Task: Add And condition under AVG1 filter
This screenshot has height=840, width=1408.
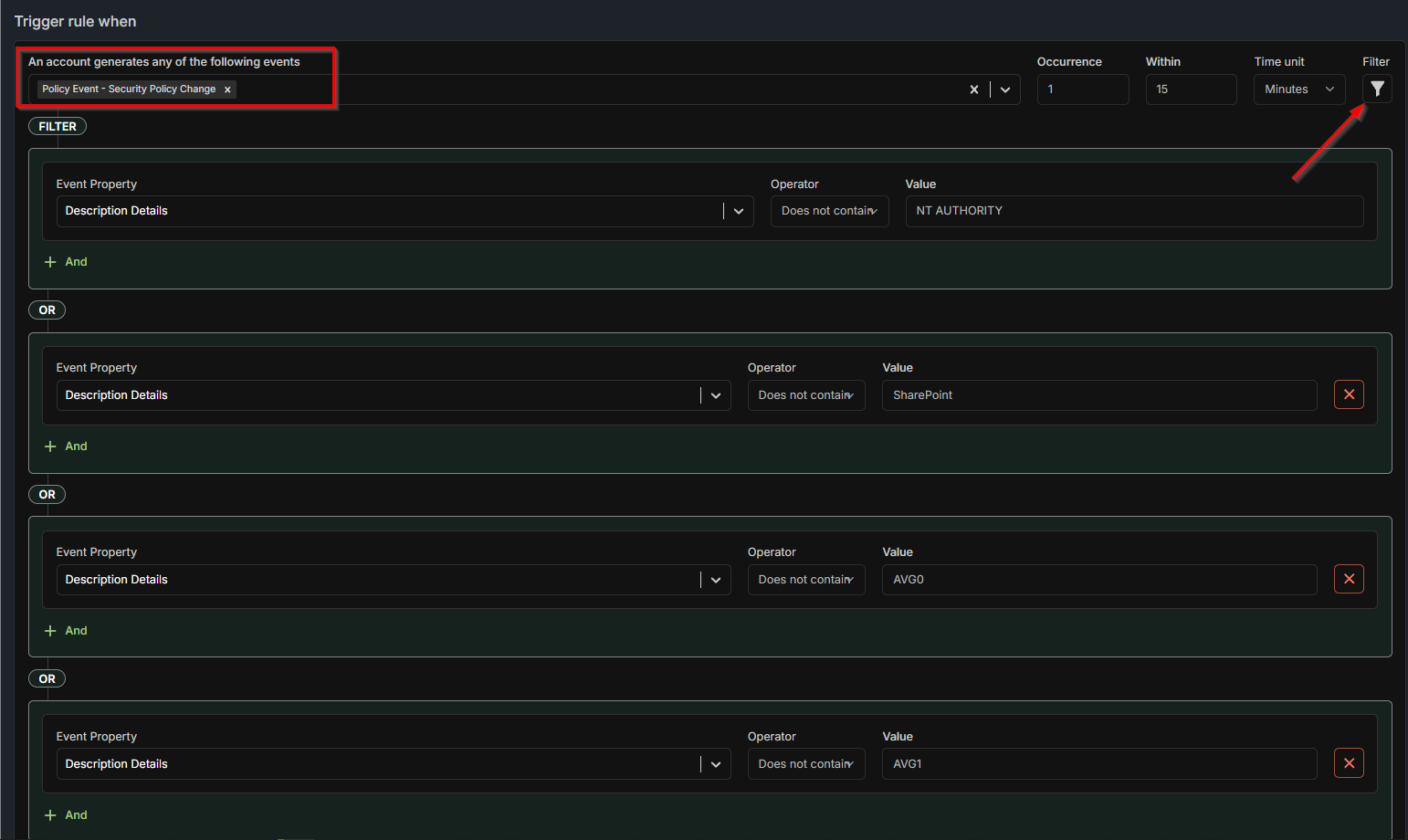Action: 67,815
